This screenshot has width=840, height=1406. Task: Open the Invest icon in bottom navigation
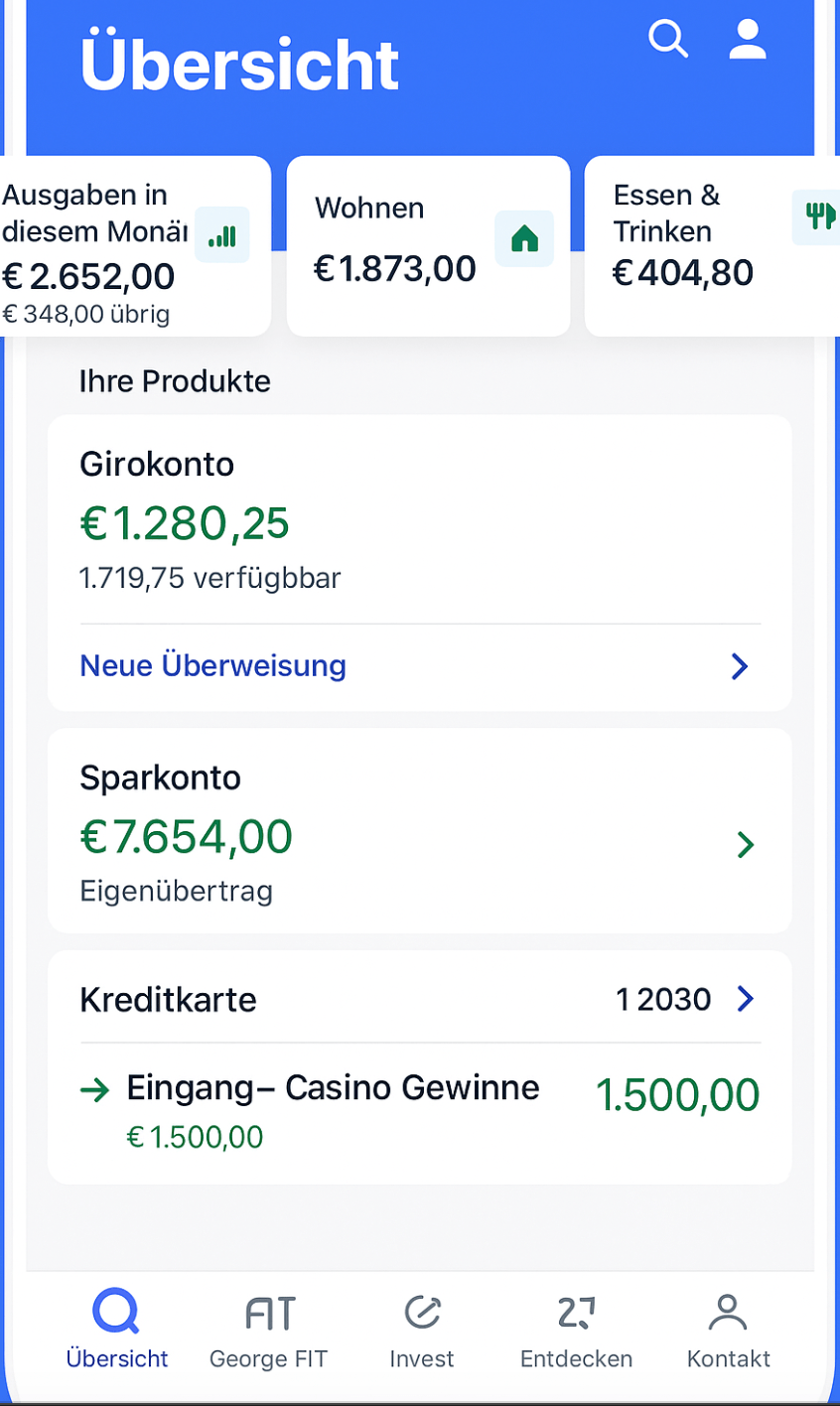coord(423,1313)
